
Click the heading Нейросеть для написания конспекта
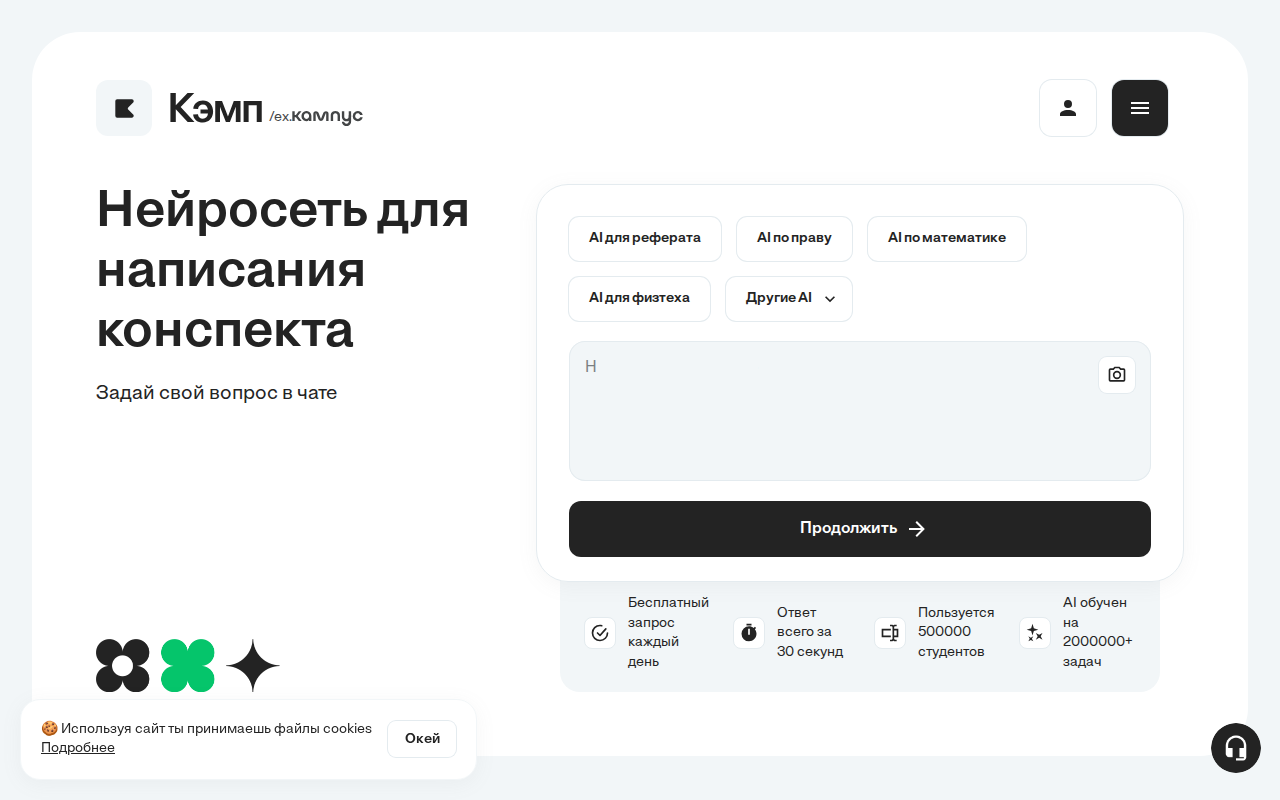283,269
